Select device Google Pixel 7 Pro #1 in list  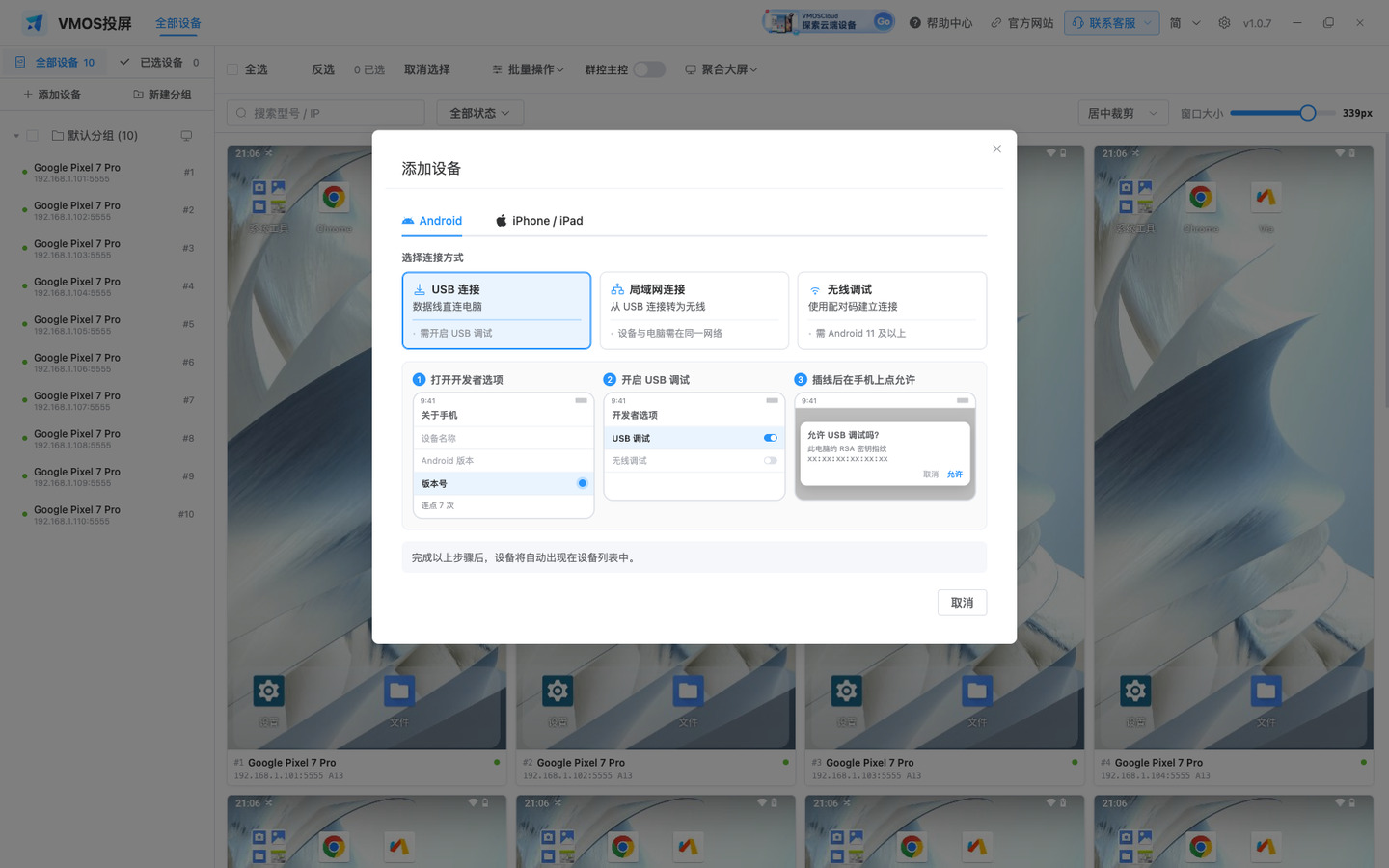[107, 173]
